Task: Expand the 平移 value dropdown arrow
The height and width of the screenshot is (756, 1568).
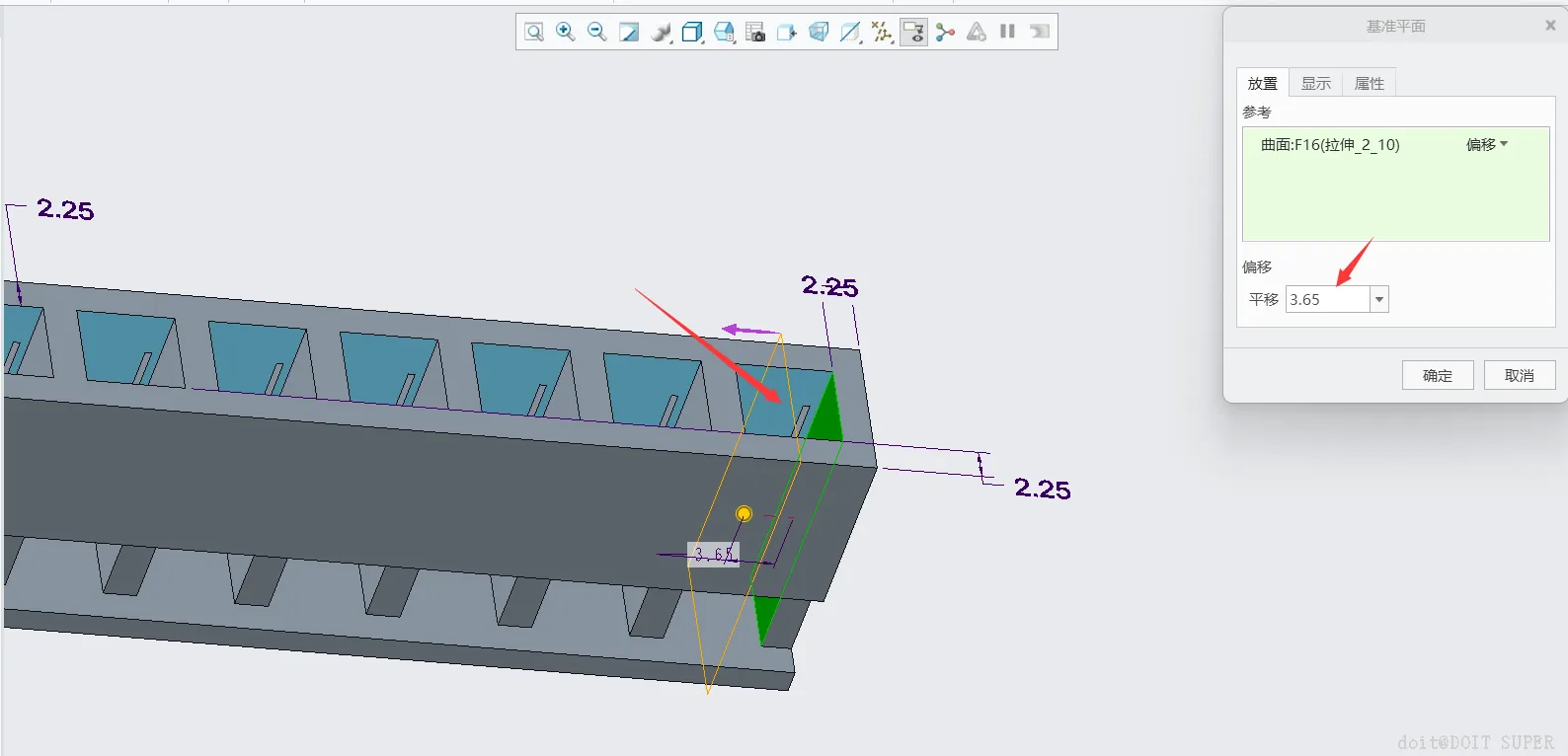Action: pyautogui.click(x=1379, y=299)
